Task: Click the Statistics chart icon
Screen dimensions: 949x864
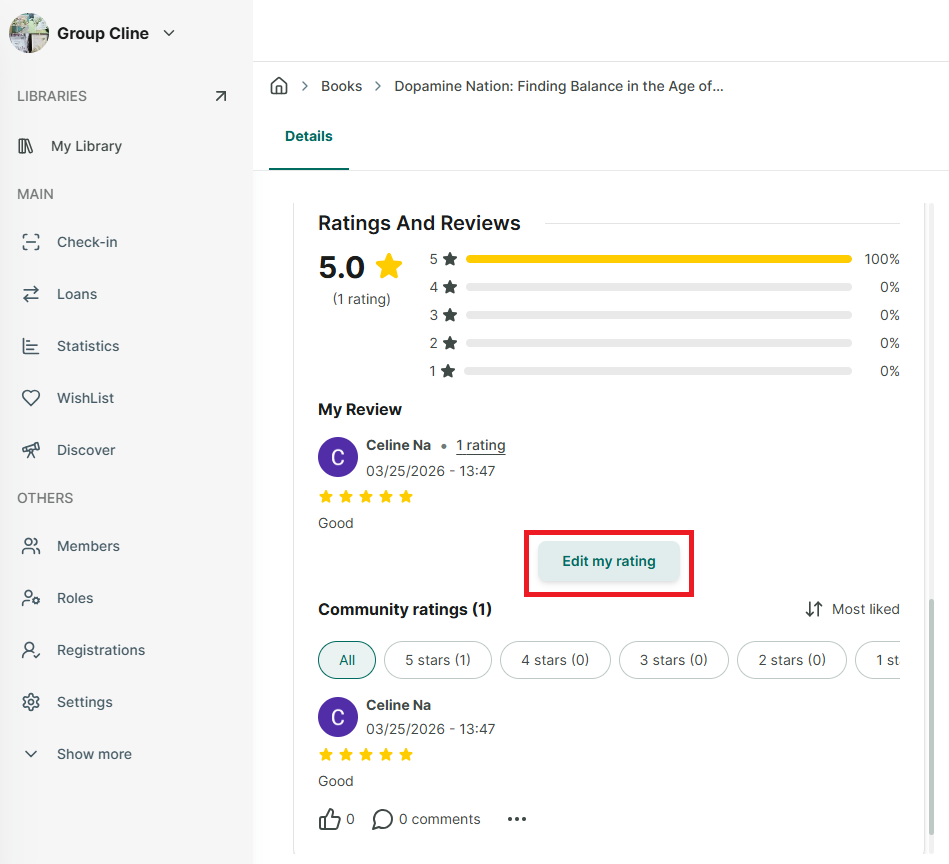Action: pos(31,346)
